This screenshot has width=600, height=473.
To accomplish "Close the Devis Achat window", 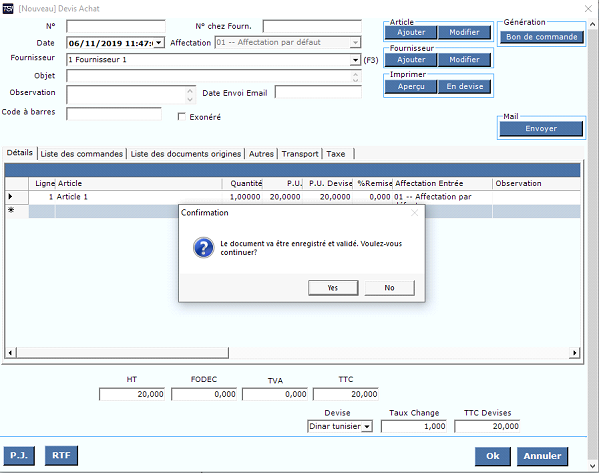I will point(588,8).
